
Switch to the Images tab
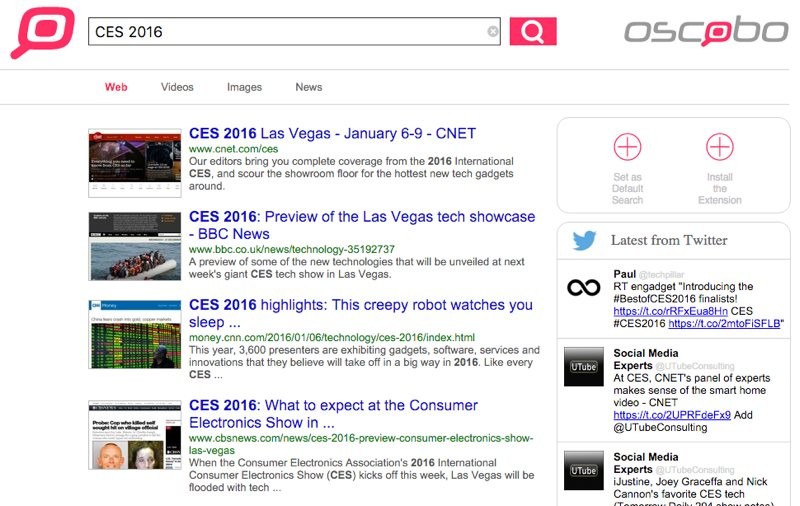[x=244, y=87]
